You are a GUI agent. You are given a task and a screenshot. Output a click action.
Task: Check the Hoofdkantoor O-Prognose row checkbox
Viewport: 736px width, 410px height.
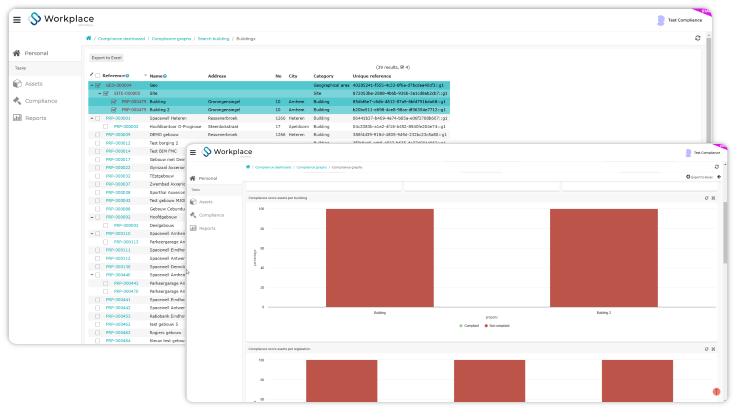click(106, 126)
